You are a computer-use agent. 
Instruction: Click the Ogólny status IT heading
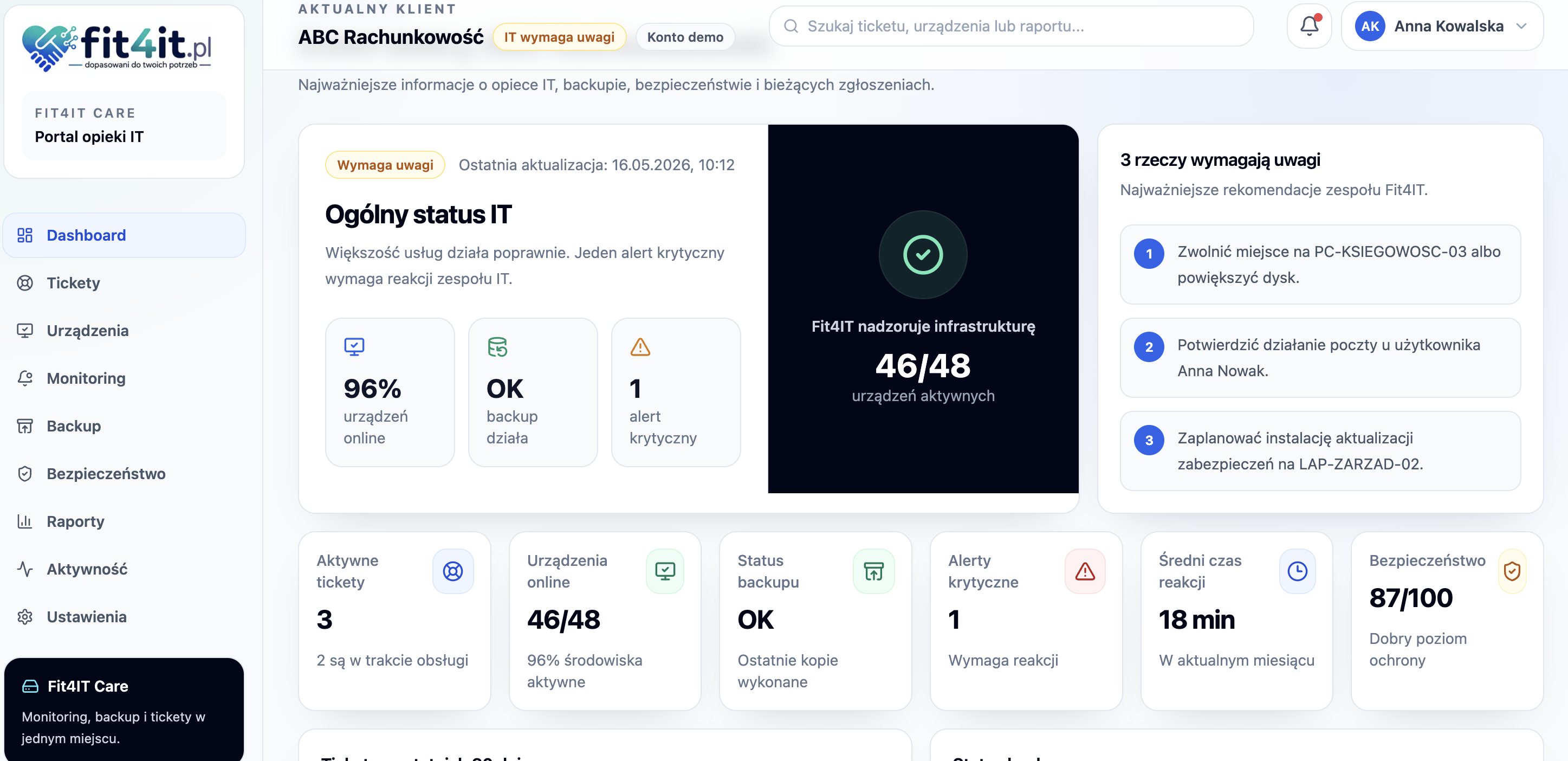click(418, 214)
